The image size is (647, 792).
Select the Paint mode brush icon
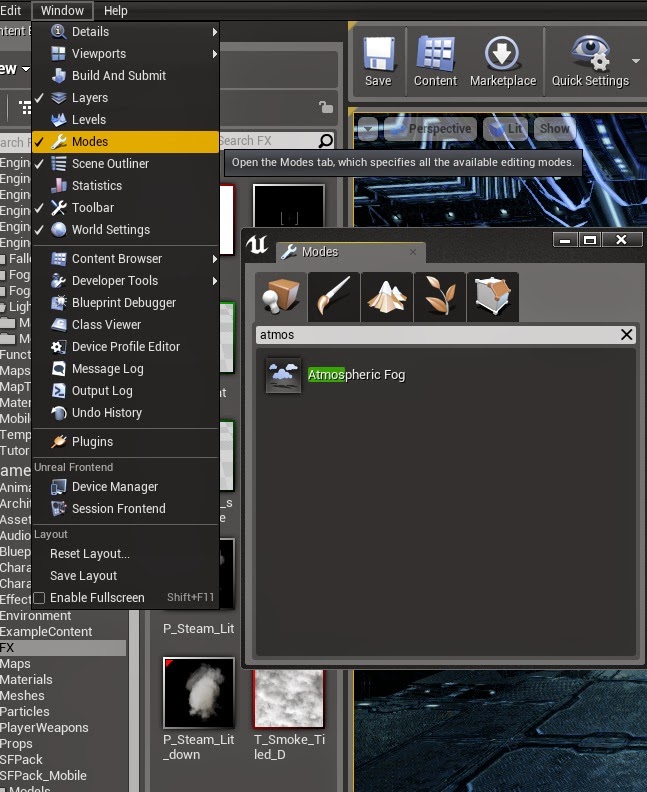click(x=334, y=297)
